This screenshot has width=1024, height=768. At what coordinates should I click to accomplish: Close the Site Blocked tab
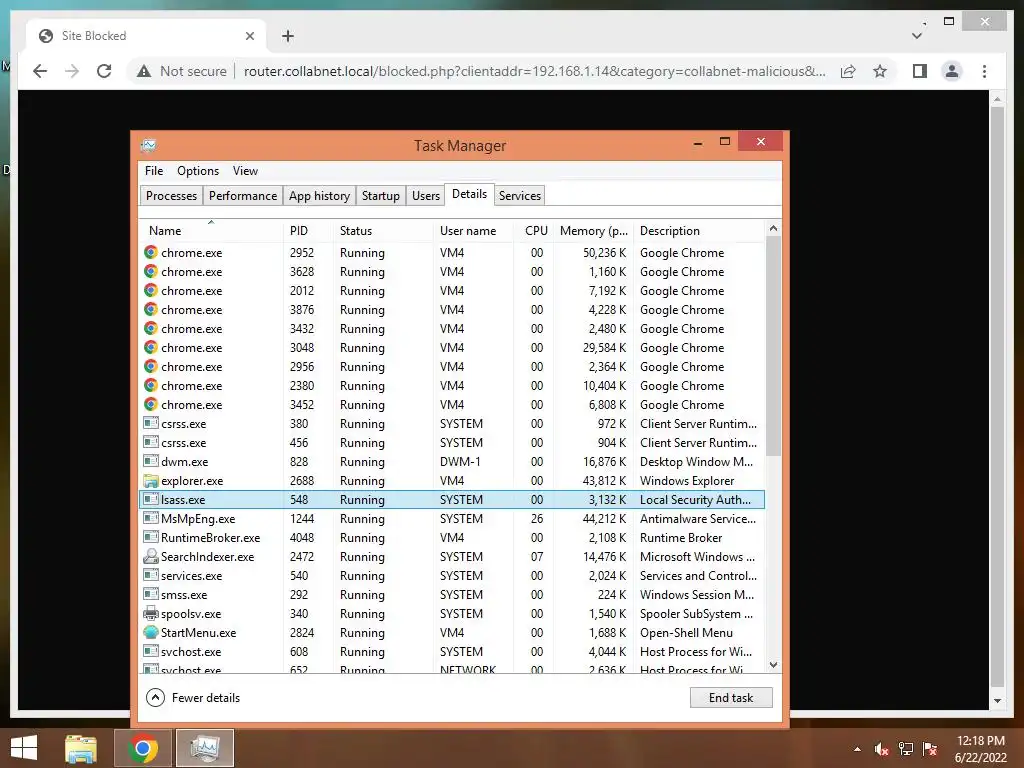249,36
